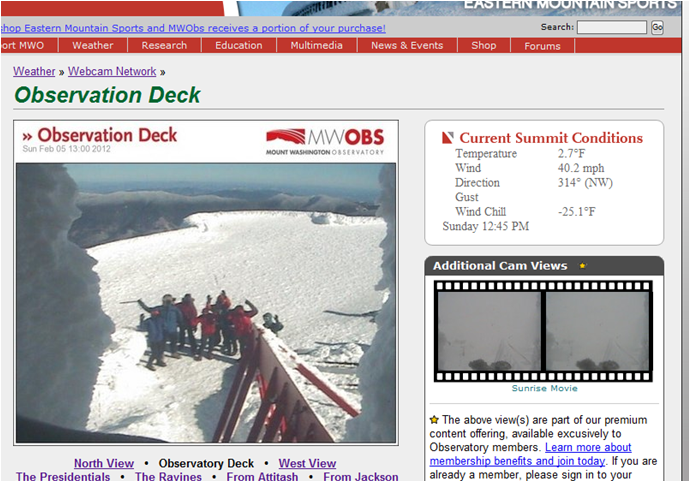The height and width of the screenshot is (482, 690).
Task: Open the Shop menu item
Action: click(x=484, y=45)
